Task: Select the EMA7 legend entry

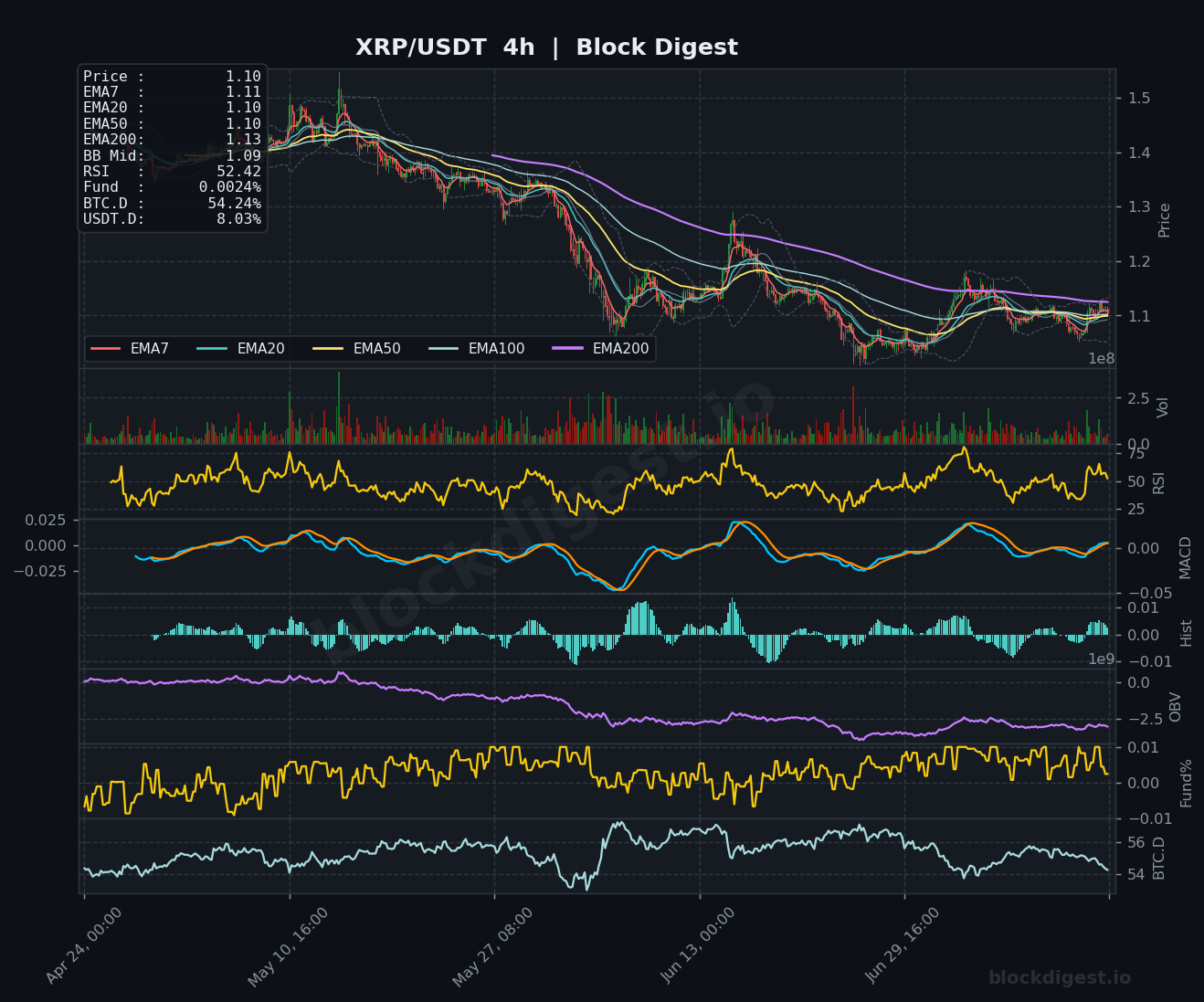Action: point(130,349)
